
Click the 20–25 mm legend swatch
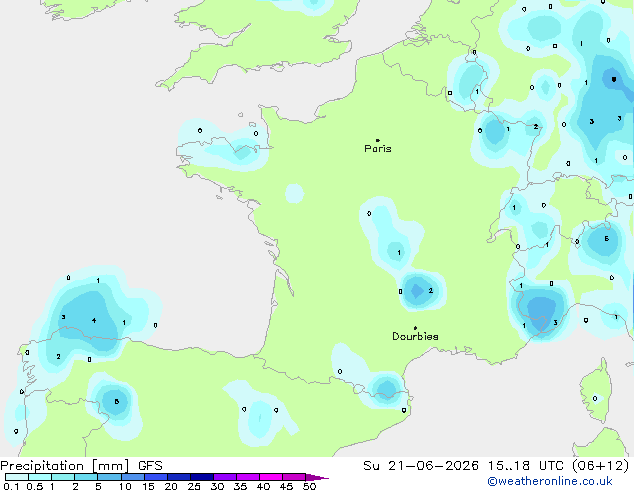click(x=179, y=477)
